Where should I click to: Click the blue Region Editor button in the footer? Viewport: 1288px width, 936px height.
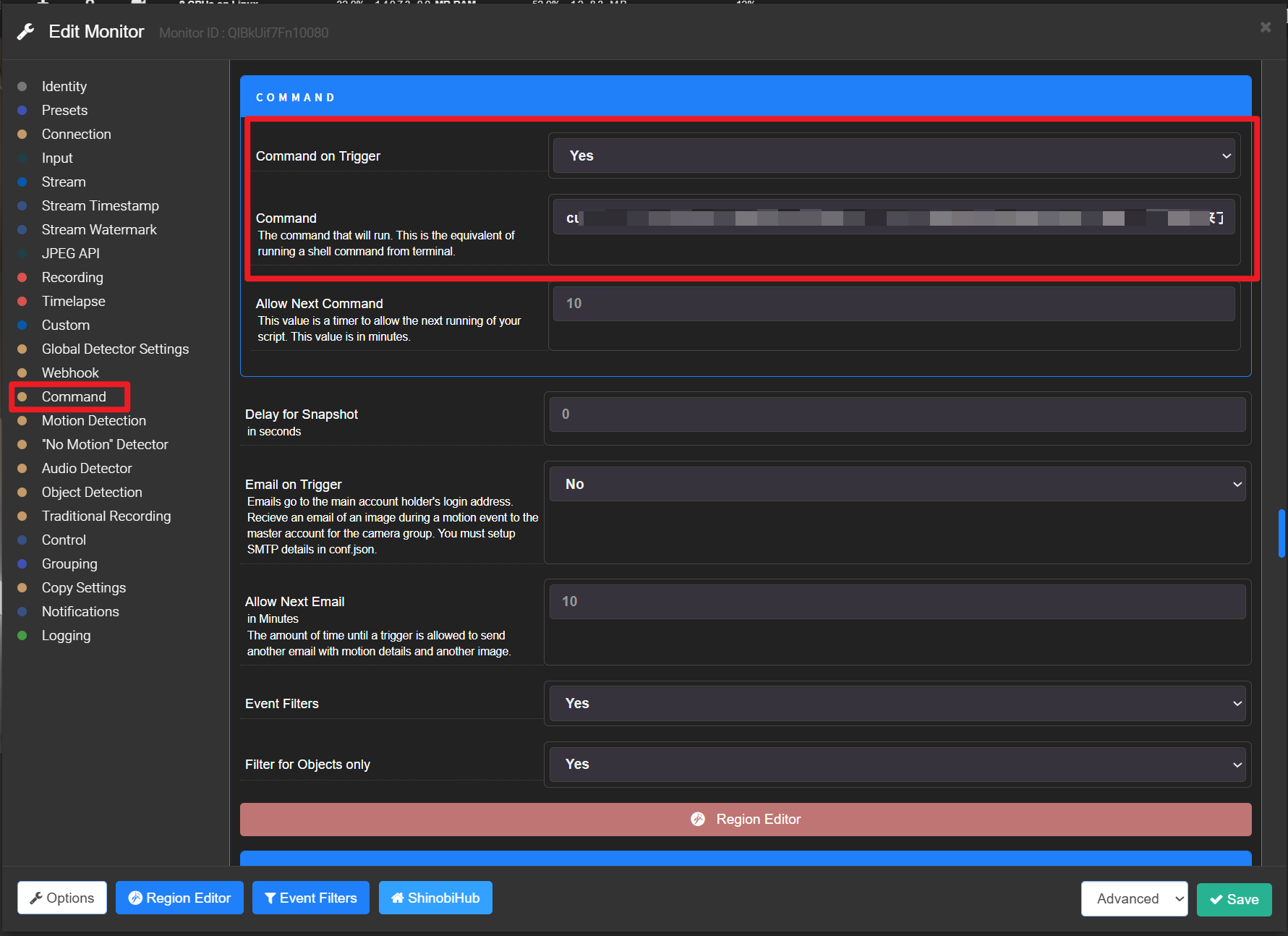click(179, 898)
